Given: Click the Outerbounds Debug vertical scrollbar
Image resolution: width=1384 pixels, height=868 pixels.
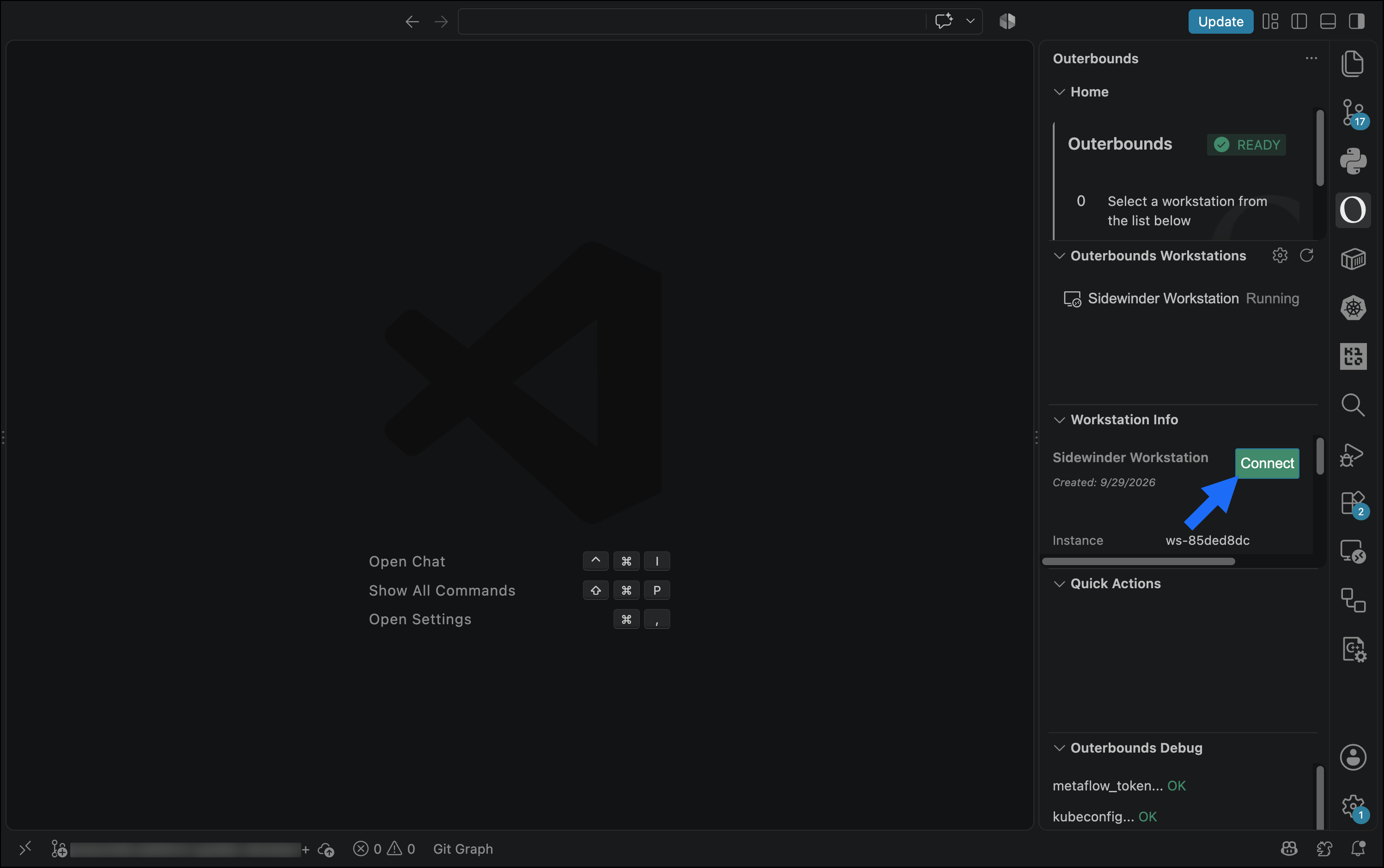Looking at the screenshot, I should tap(1320, 798).
